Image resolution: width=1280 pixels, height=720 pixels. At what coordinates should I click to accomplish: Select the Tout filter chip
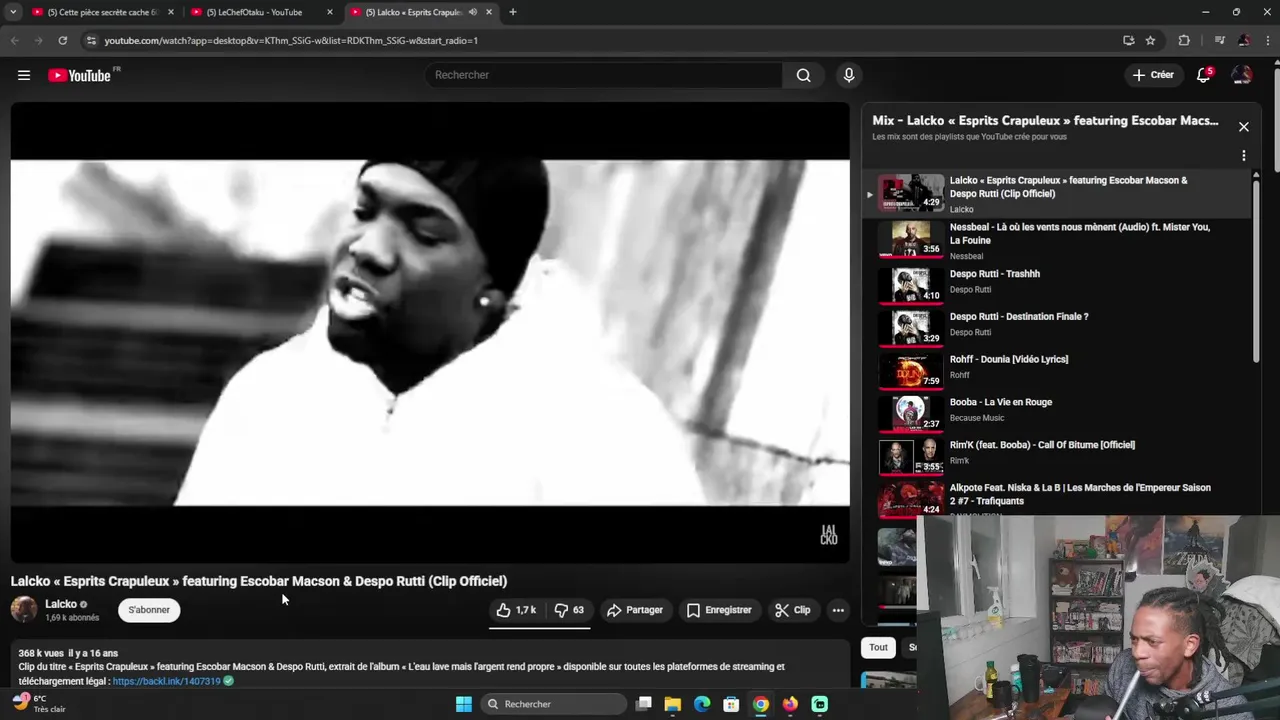[878, 647]
